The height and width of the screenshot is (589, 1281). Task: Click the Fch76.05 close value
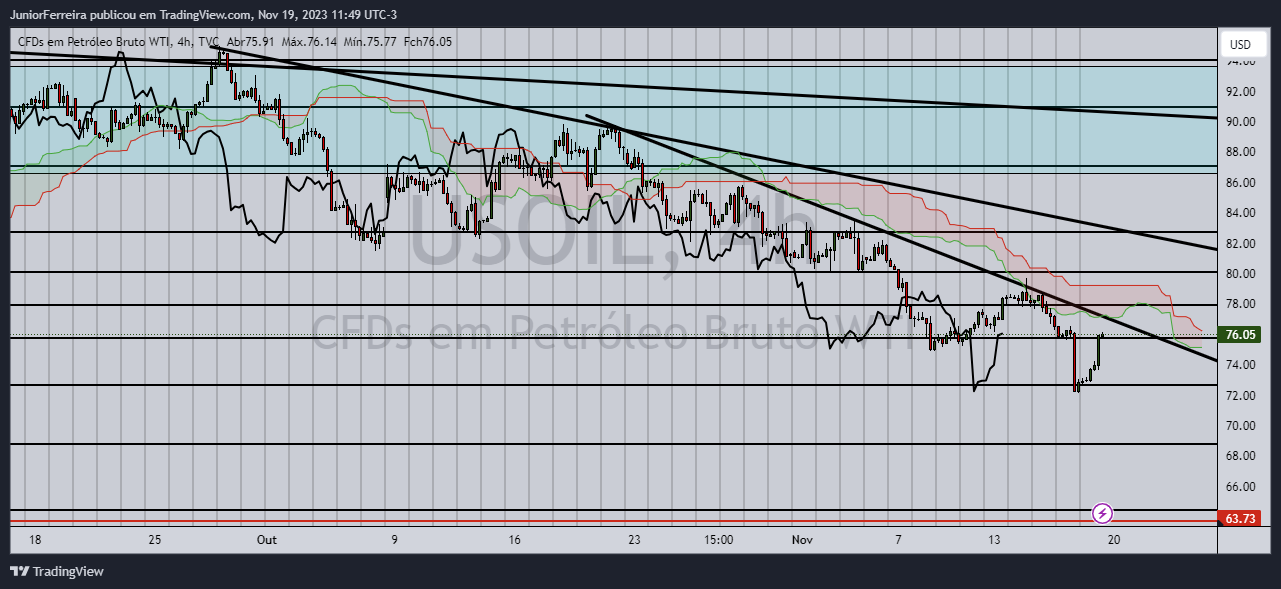tap(426, 42)
